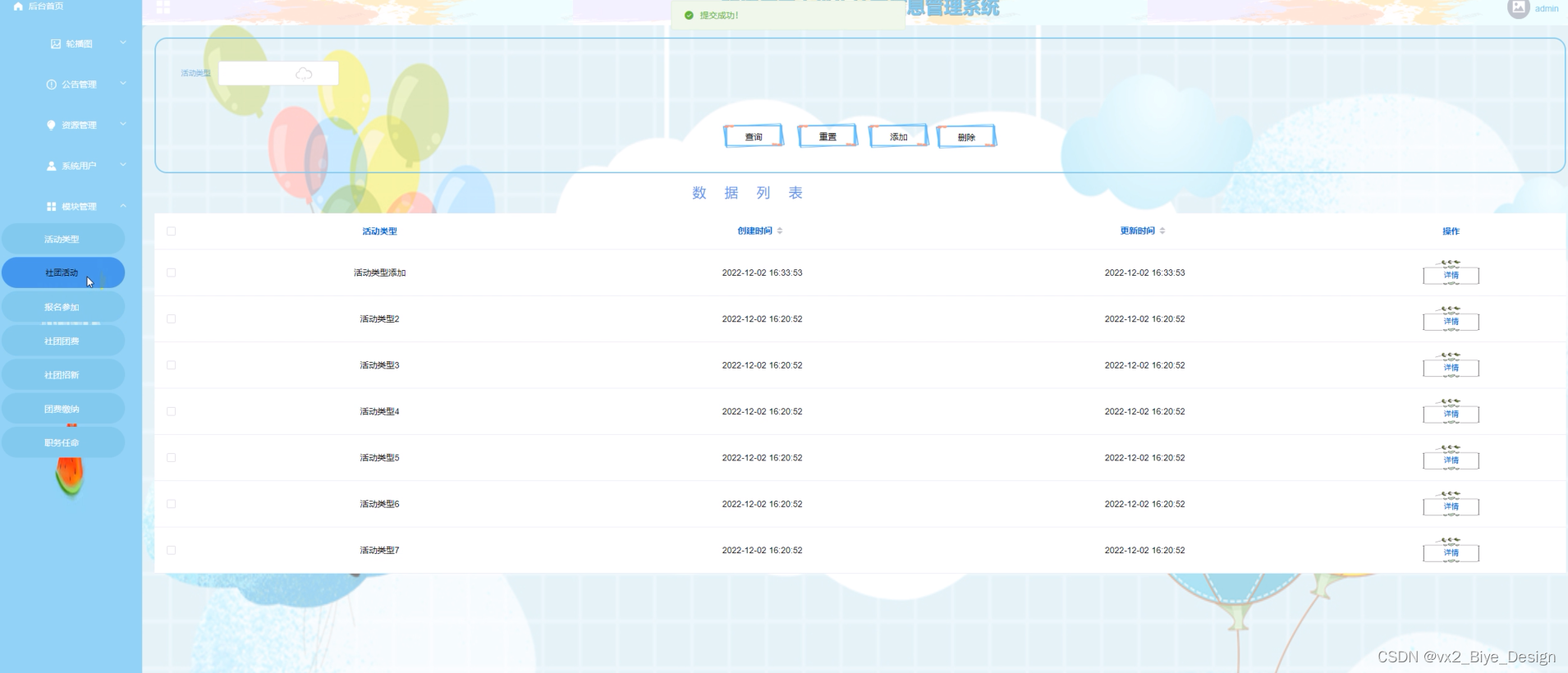Open the 职务任命 sidebar item
The width and height of the screenshot is (1568, 673).
(63, 442)
